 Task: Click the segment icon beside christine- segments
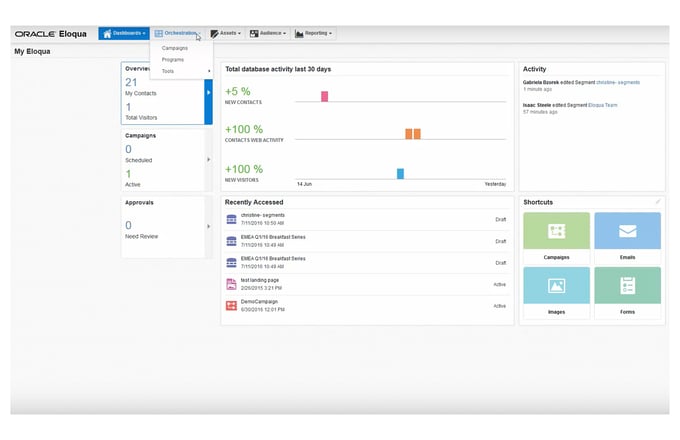coord(231,218)
